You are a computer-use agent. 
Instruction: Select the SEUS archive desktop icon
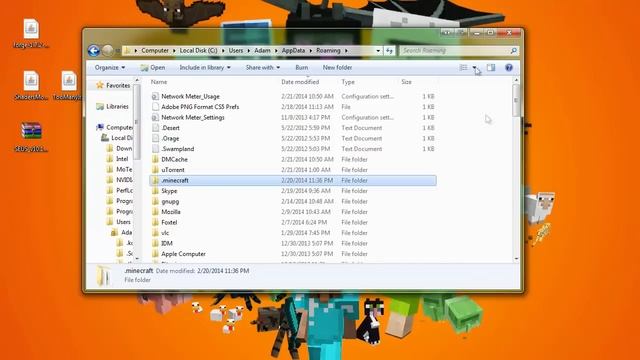31,131
